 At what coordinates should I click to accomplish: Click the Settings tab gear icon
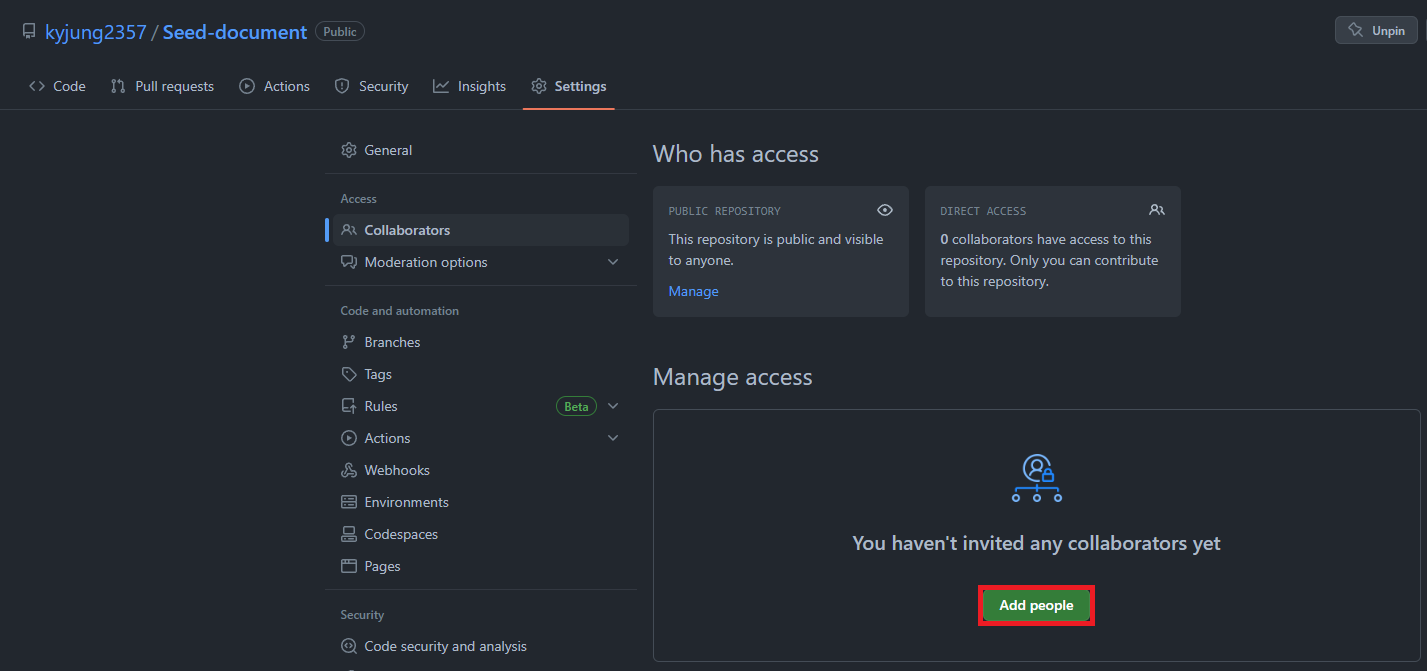pos(539,86)
